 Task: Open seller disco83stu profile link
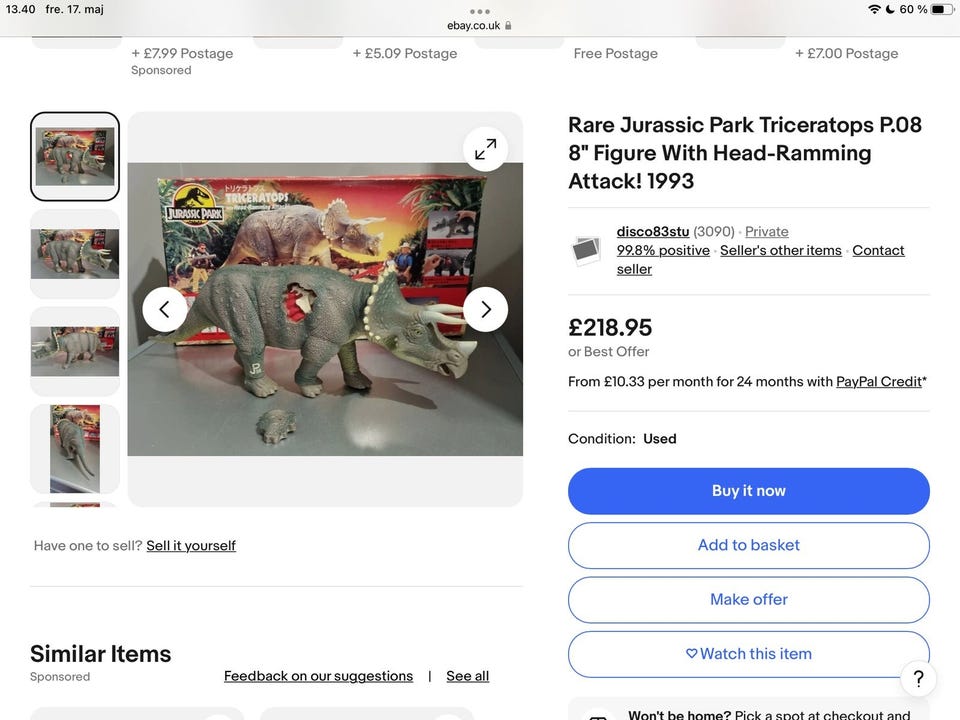coord(653,231)
